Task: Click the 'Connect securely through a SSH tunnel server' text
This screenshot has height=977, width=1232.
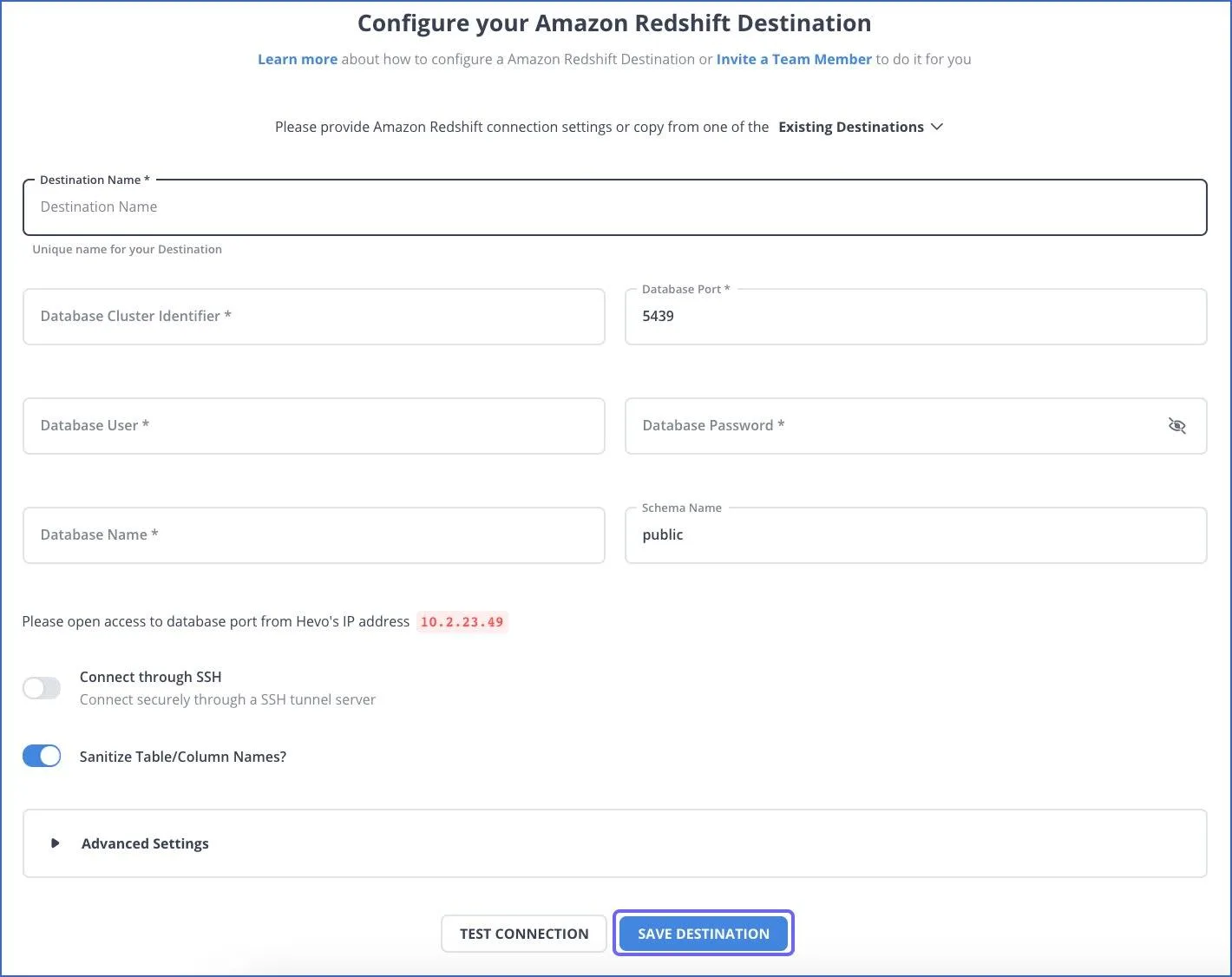Action: point(227,699)
